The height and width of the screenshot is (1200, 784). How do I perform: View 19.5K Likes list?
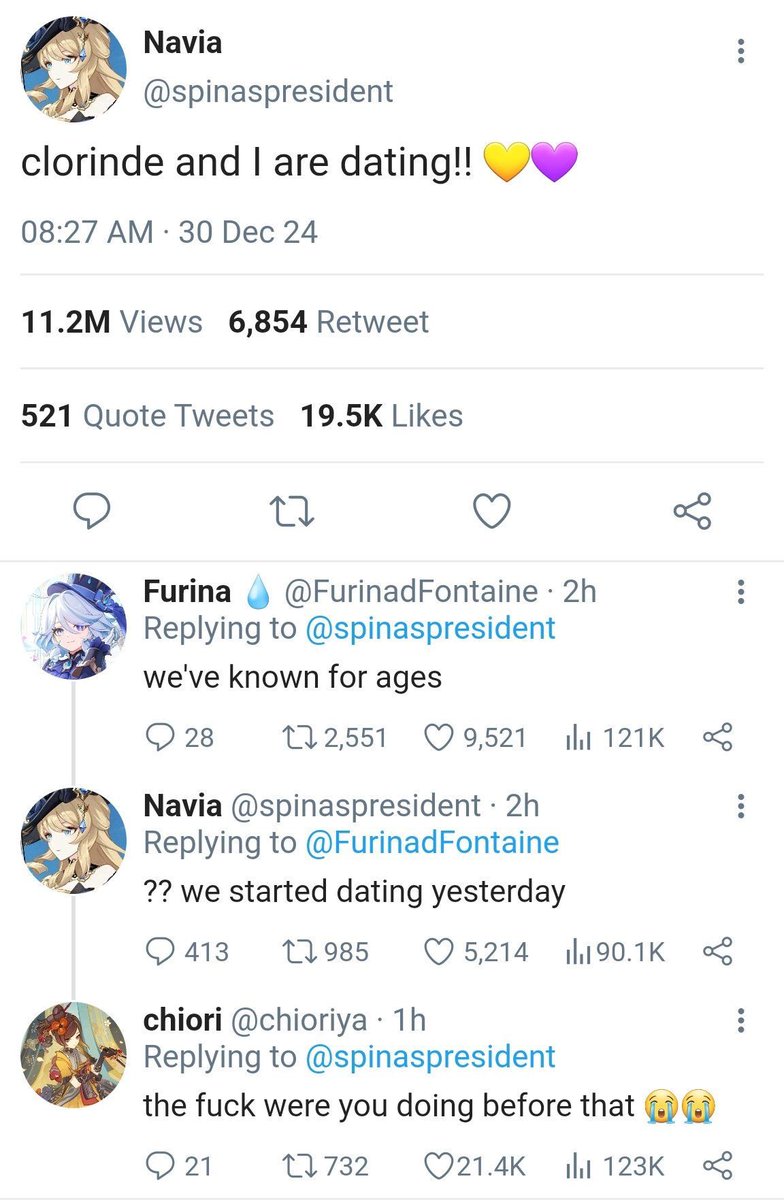tap(382, 416)
